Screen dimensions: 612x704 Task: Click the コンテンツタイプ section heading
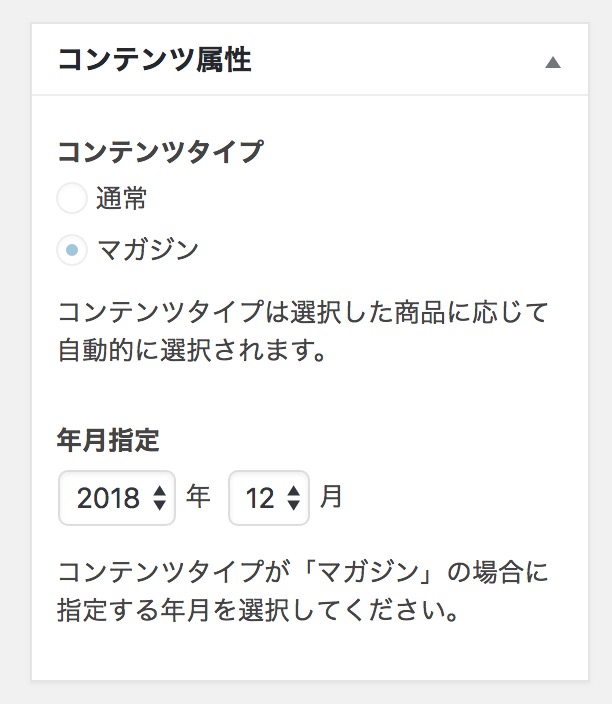160,152
